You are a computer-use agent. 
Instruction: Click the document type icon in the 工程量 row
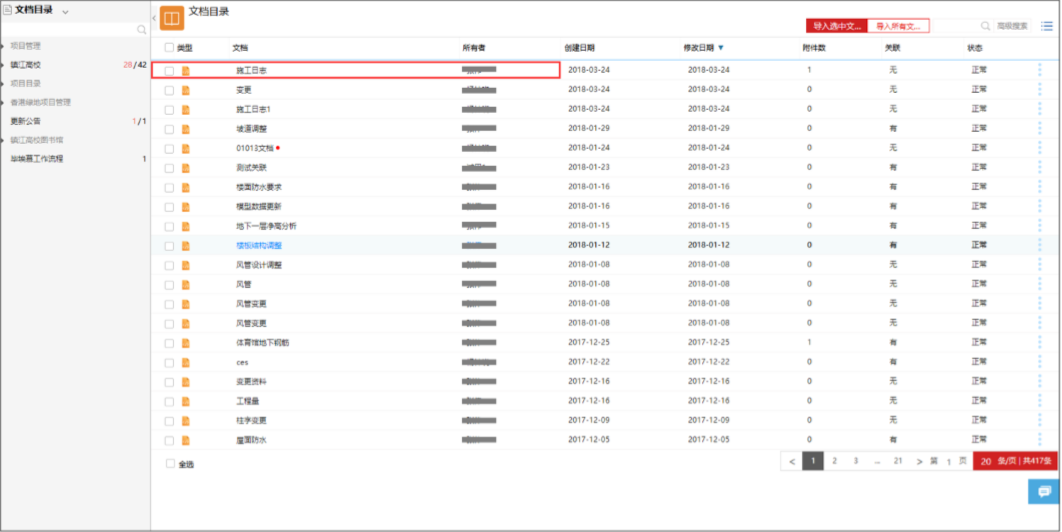tap(186, 401)
